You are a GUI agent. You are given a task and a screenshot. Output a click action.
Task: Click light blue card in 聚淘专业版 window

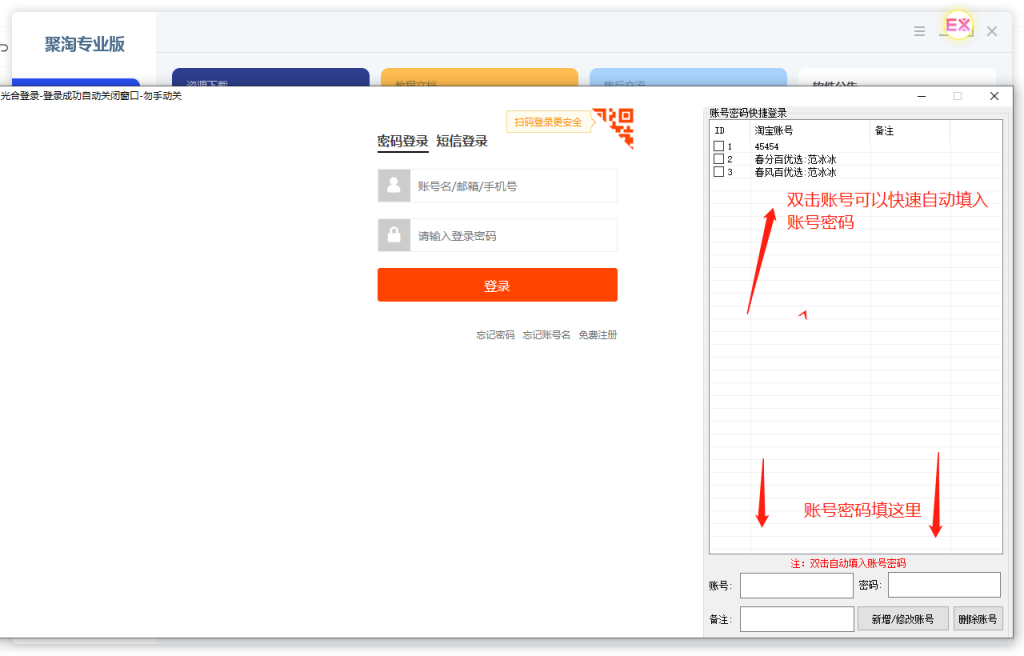point(688,77)
